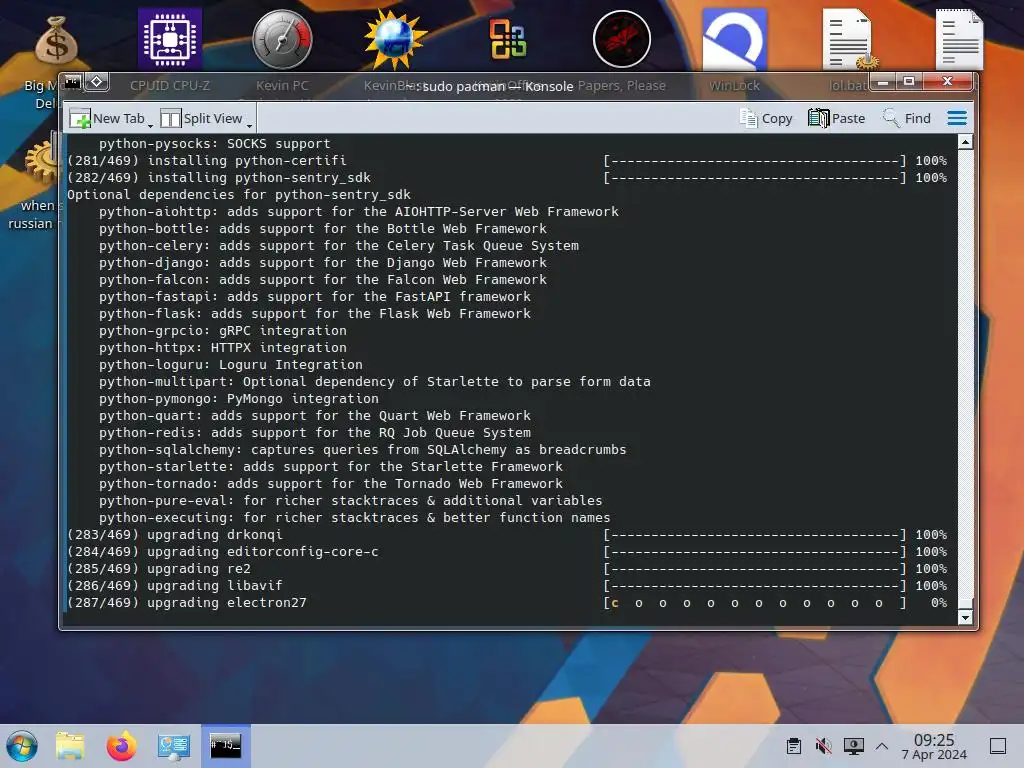
Task: Click the terminal scrollbar down arrow
Action: coord(965,617)
